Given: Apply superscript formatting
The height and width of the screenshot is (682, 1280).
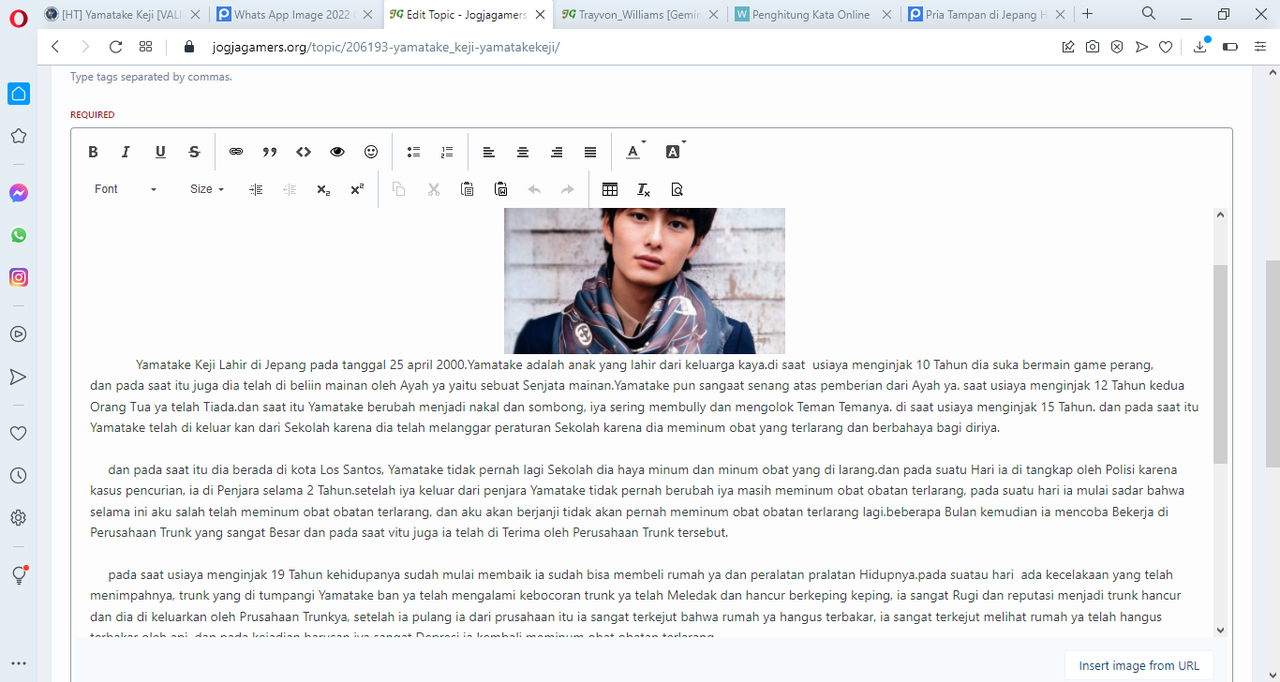Looking at the screenshot, I should (357, 189).
